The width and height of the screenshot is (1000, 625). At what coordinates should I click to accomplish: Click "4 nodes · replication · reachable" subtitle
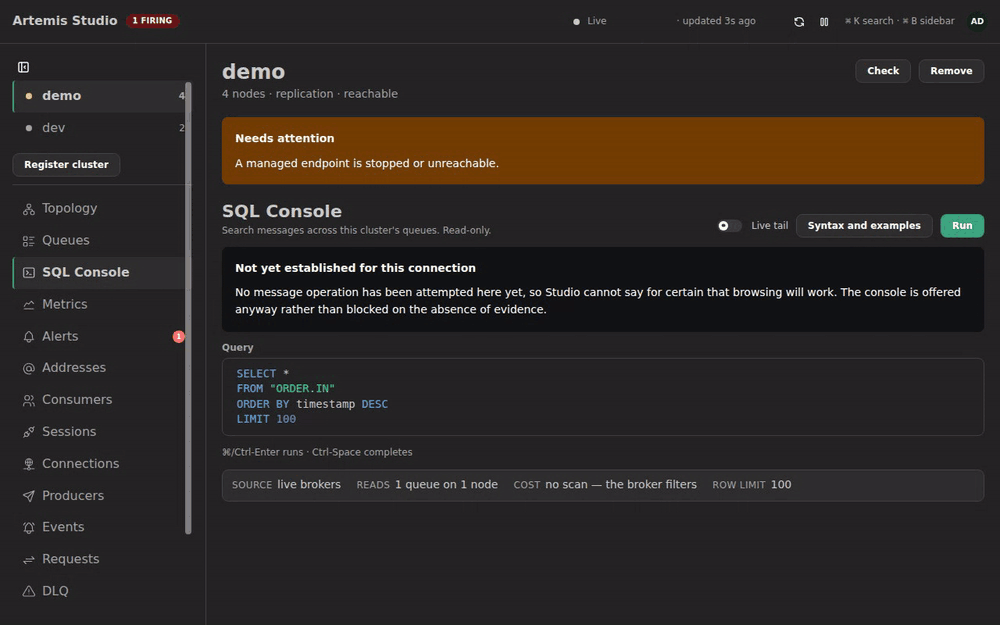point(310,94)
